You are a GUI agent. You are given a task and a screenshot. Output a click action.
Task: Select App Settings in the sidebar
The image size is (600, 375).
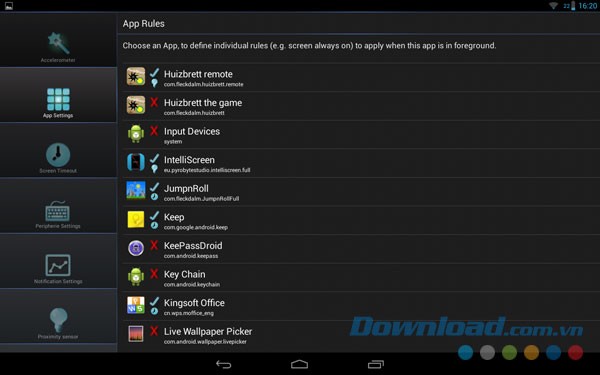coord(58,95)
